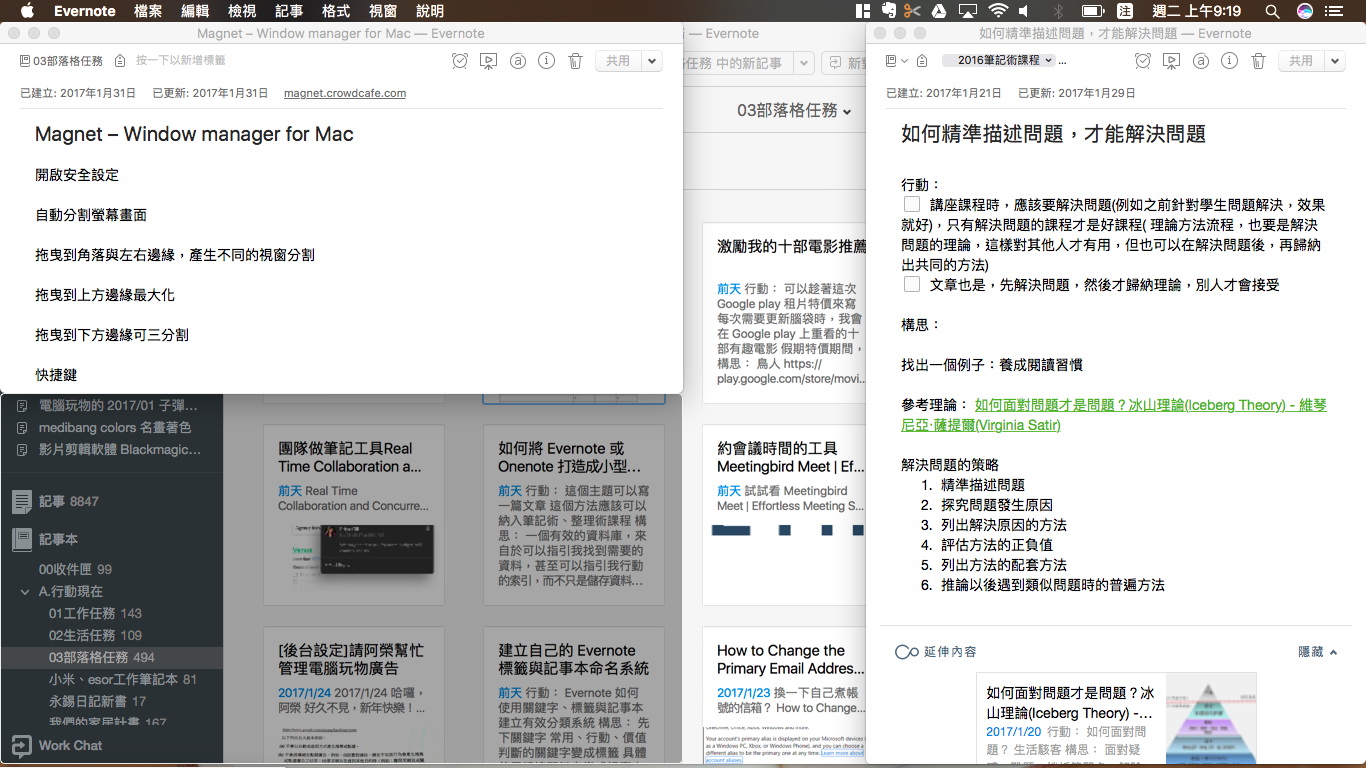Click the 按一下以新增標籤 tag field
The image size is (1366, 768).
coord(181,61)
